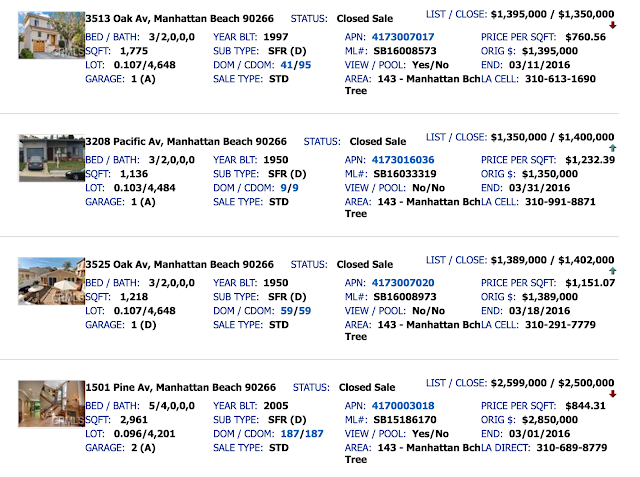Click APN link 4173007020
The height and width of the screenshot is (477, 640).
coord(403,283)
